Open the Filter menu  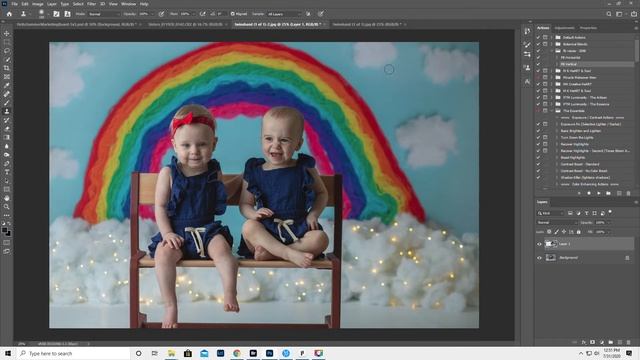[91, 4]
